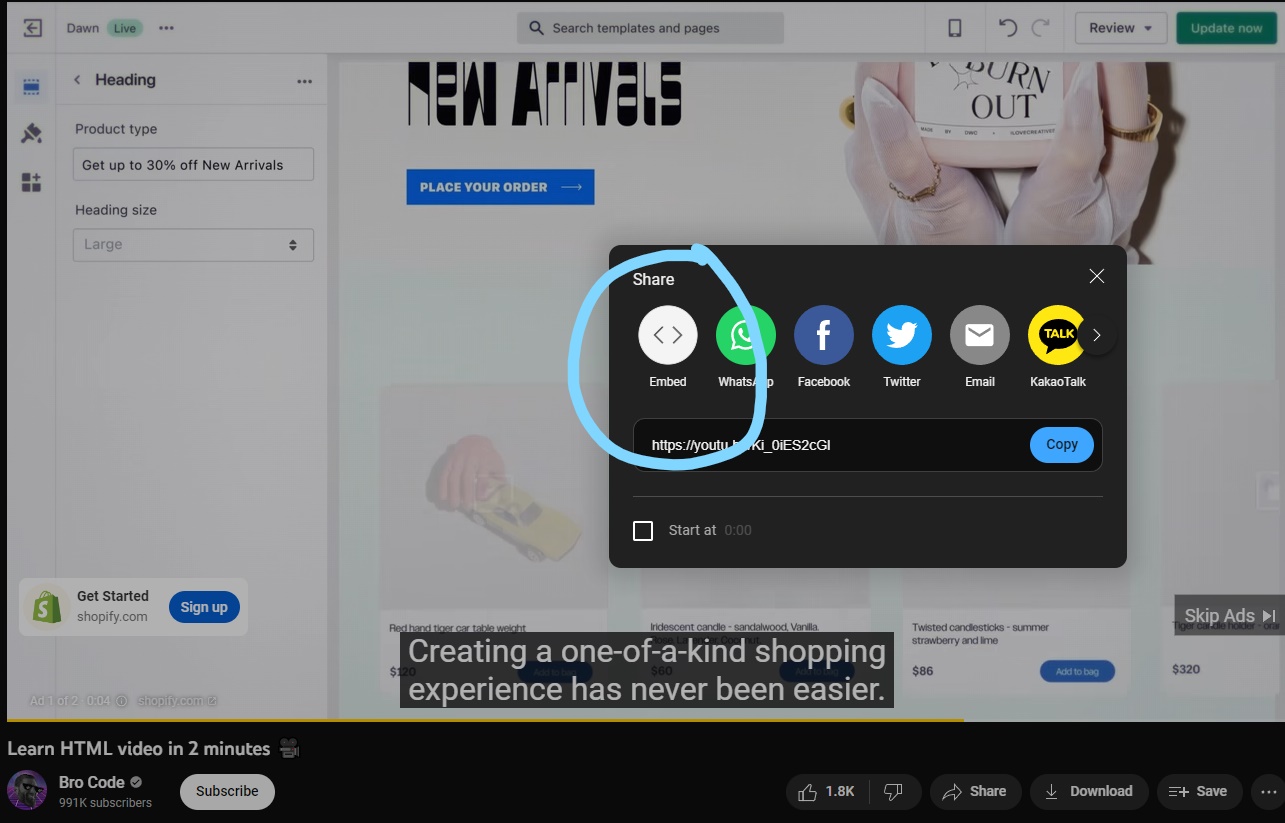Subscribe to the Bro Code channel

227,791
